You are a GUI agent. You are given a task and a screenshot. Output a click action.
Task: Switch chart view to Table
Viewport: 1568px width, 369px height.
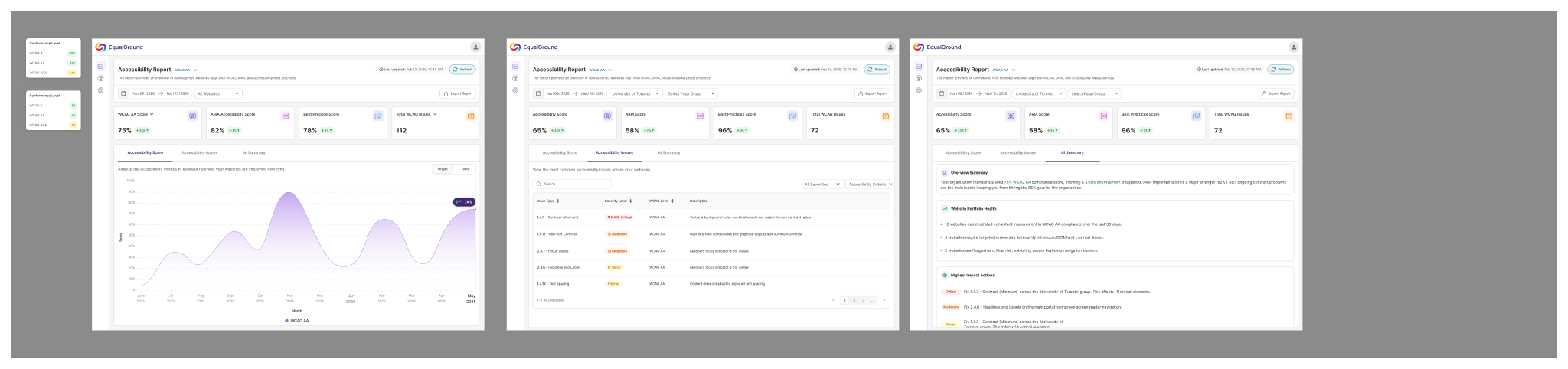click(465, 168)
